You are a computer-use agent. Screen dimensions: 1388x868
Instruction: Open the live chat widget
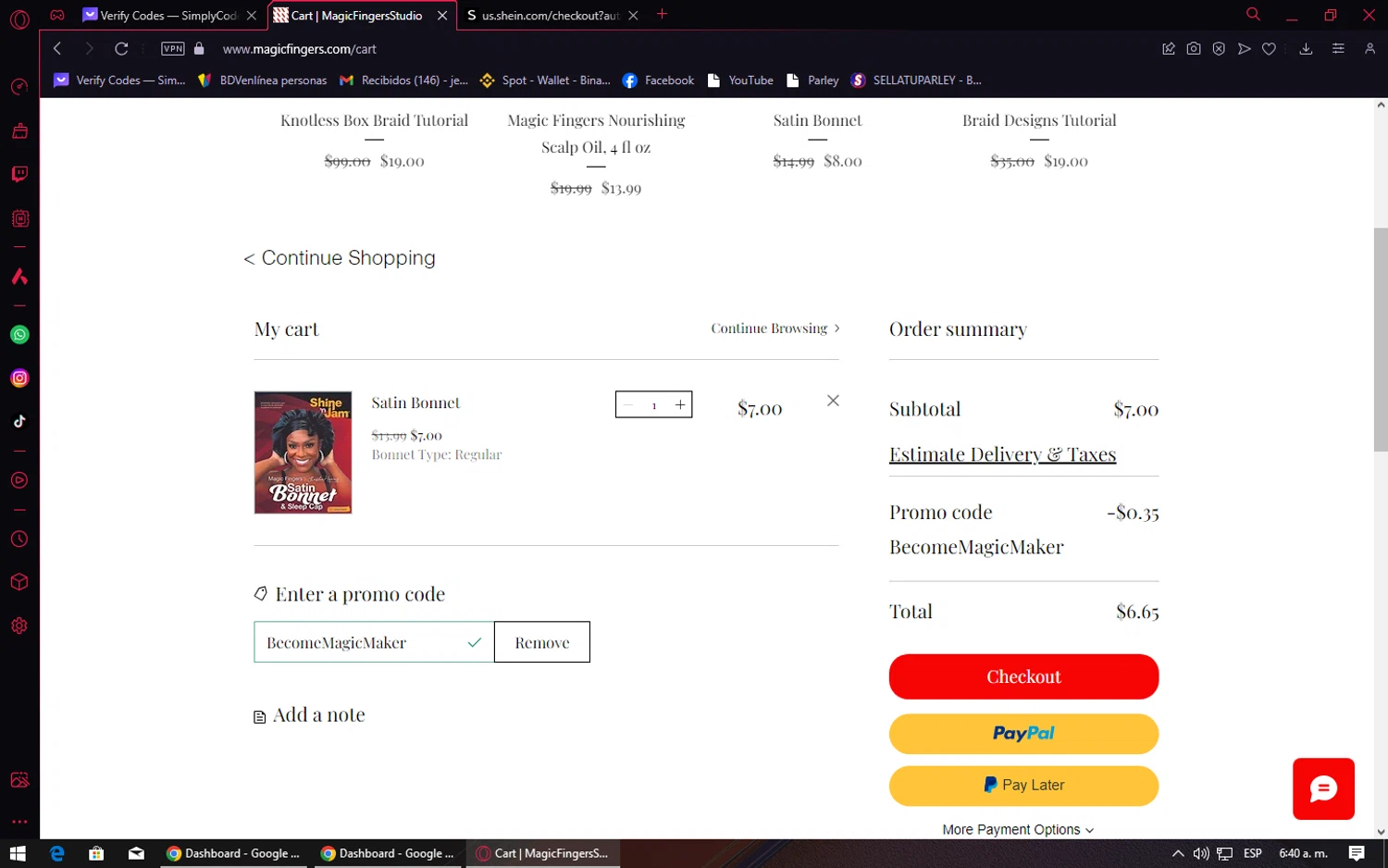click(1323, 788)
